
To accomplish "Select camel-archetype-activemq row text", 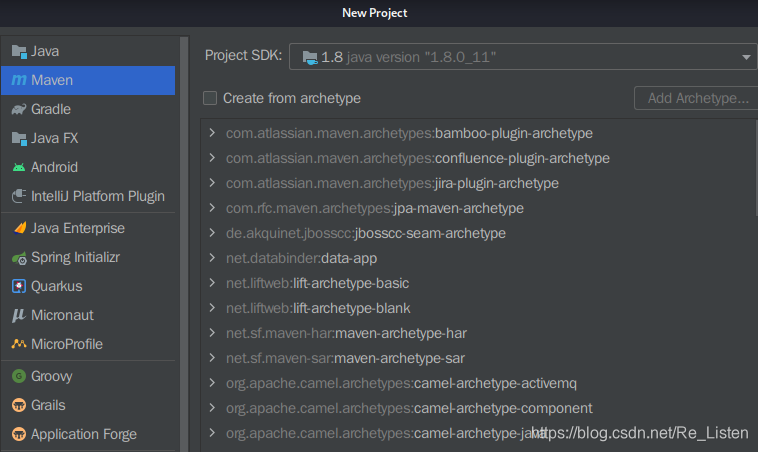I will [x=401, y=383].
